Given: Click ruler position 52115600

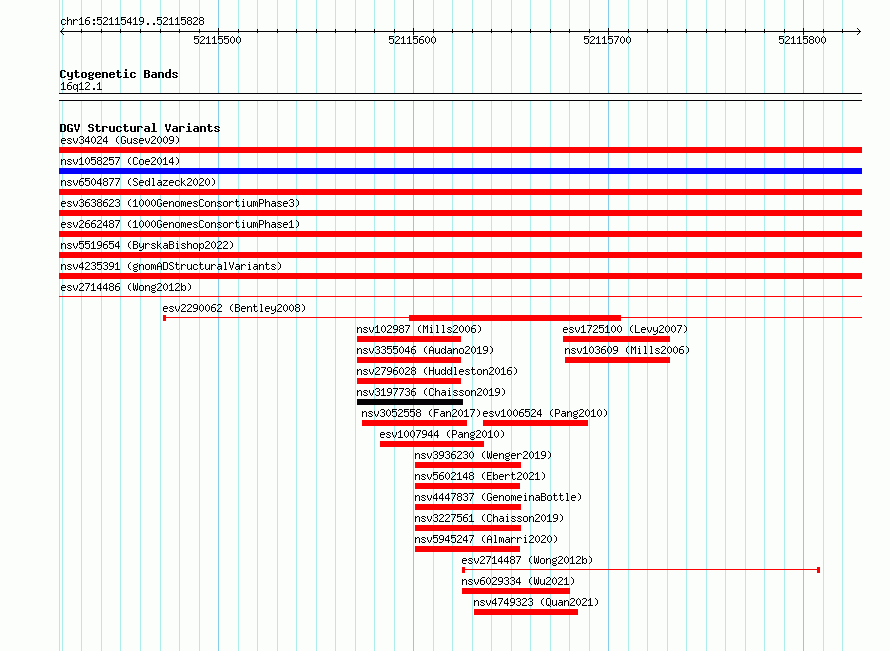Looking at the screenshot, I should [x=413, y=40].
